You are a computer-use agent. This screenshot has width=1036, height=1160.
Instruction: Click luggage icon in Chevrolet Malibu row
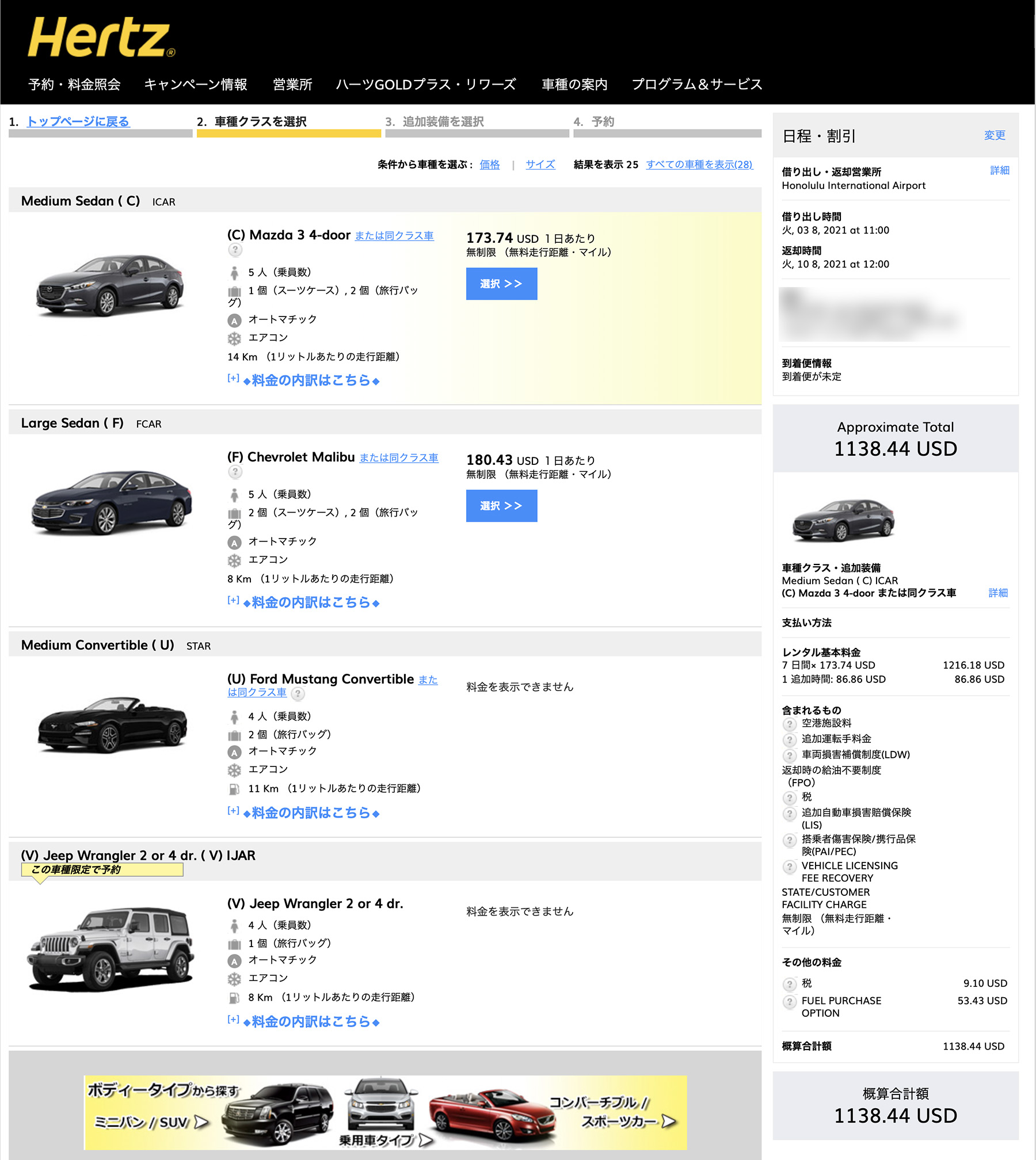pos(234,513)
